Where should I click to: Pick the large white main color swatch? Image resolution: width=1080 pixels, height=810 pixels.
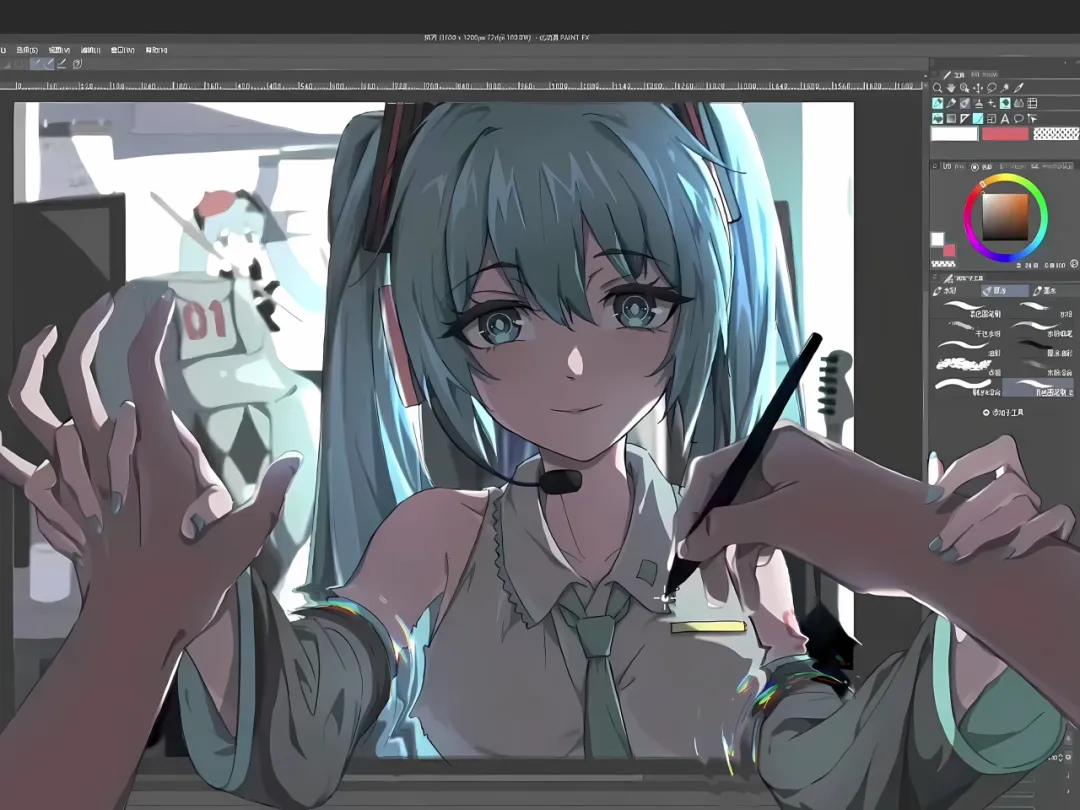[x=955, y=134]
